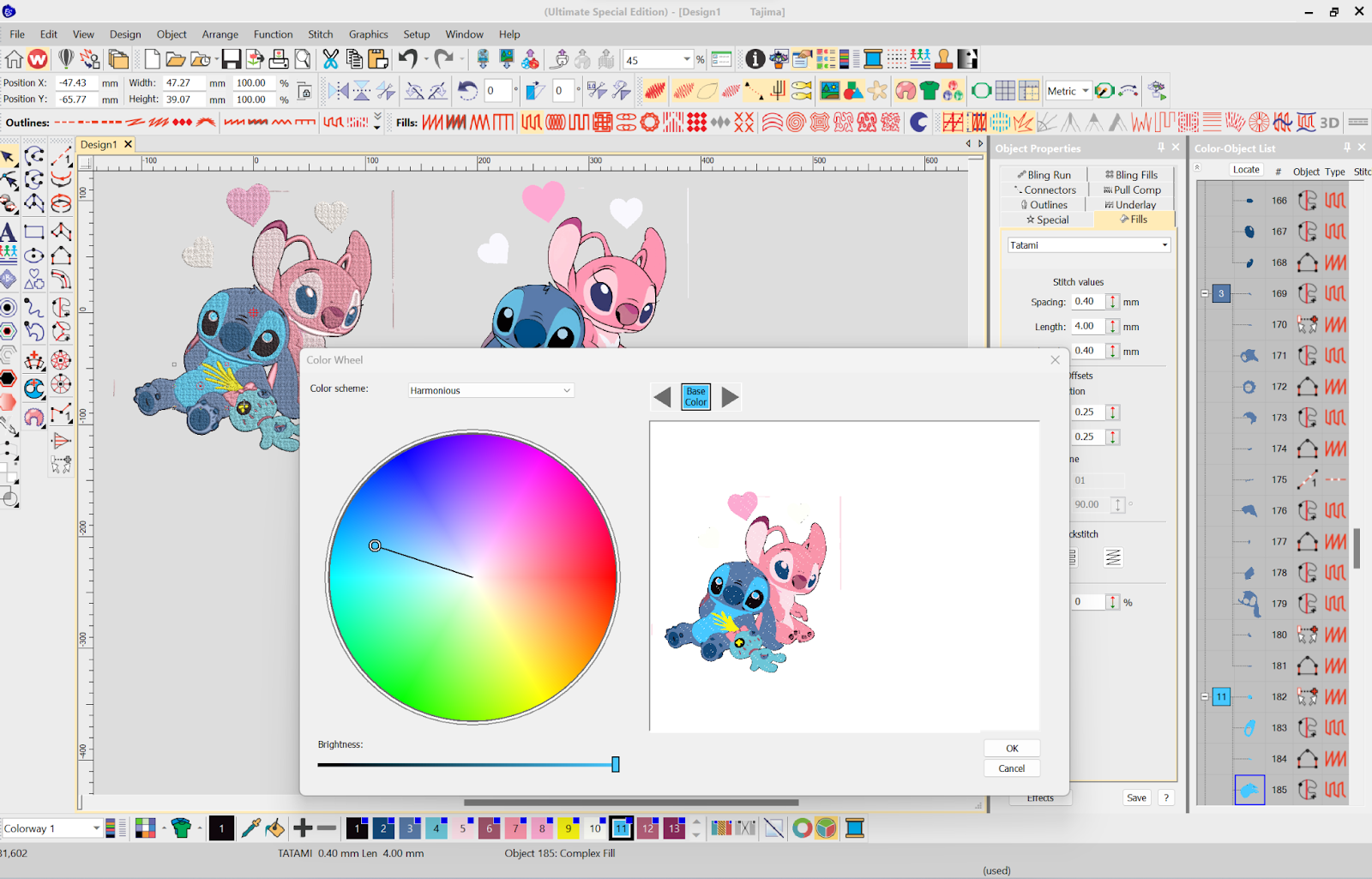Click Save in Object Properties panel

1136,798
